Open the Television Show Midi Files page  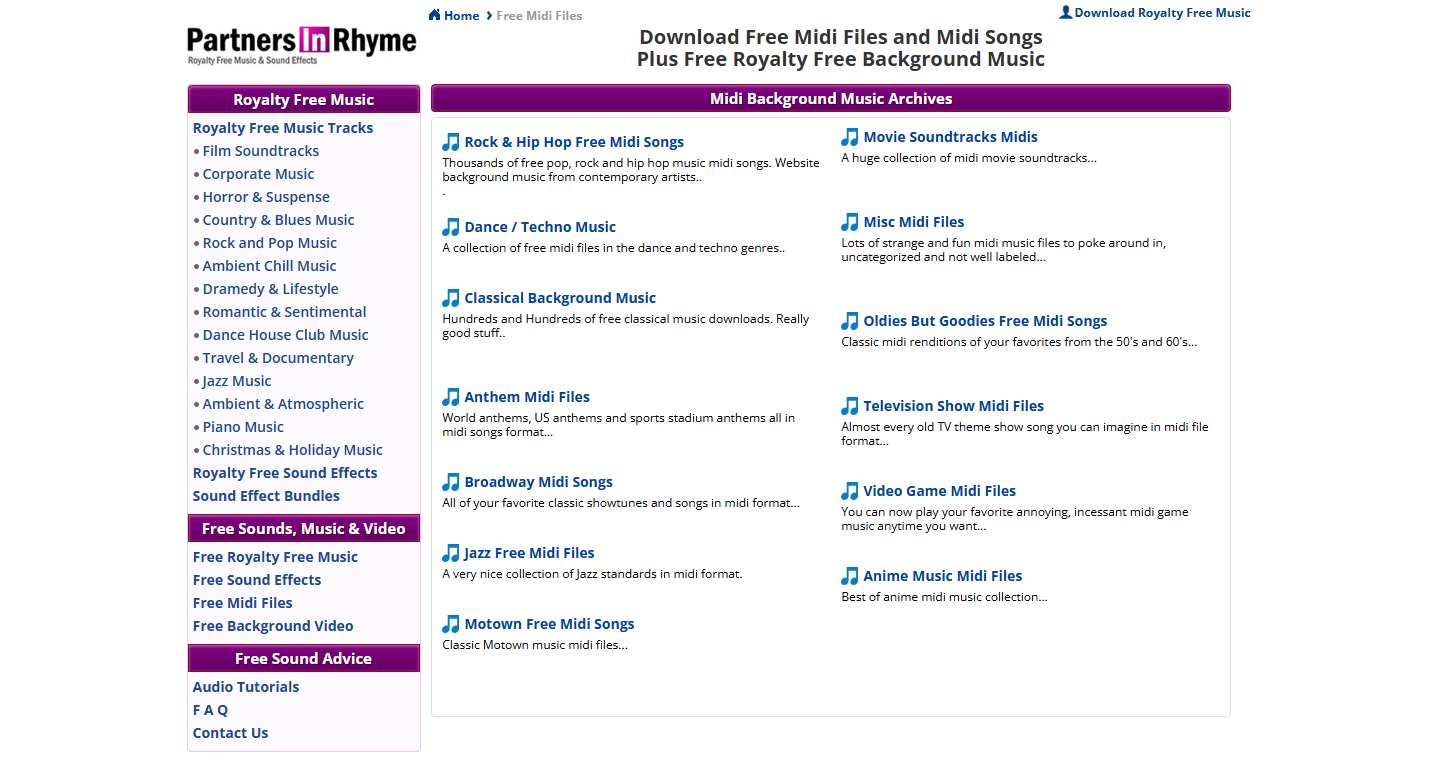coord(951,405)
